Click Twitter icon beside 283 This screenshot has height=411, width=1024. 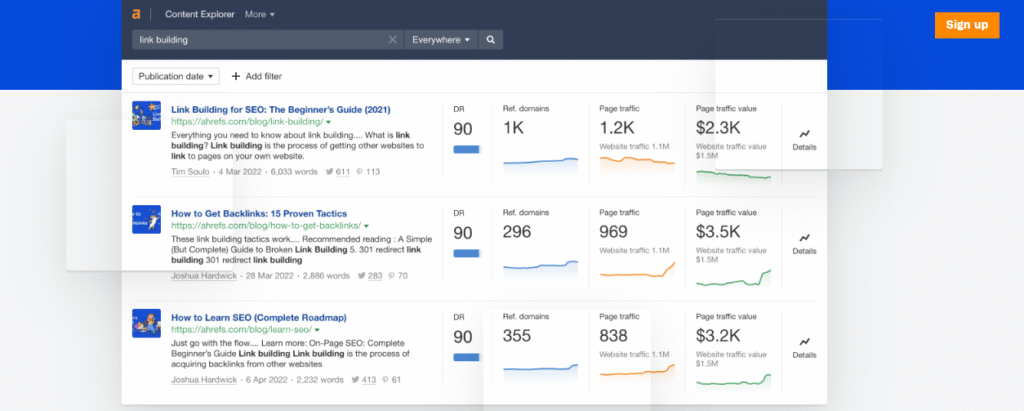[361, 276]
